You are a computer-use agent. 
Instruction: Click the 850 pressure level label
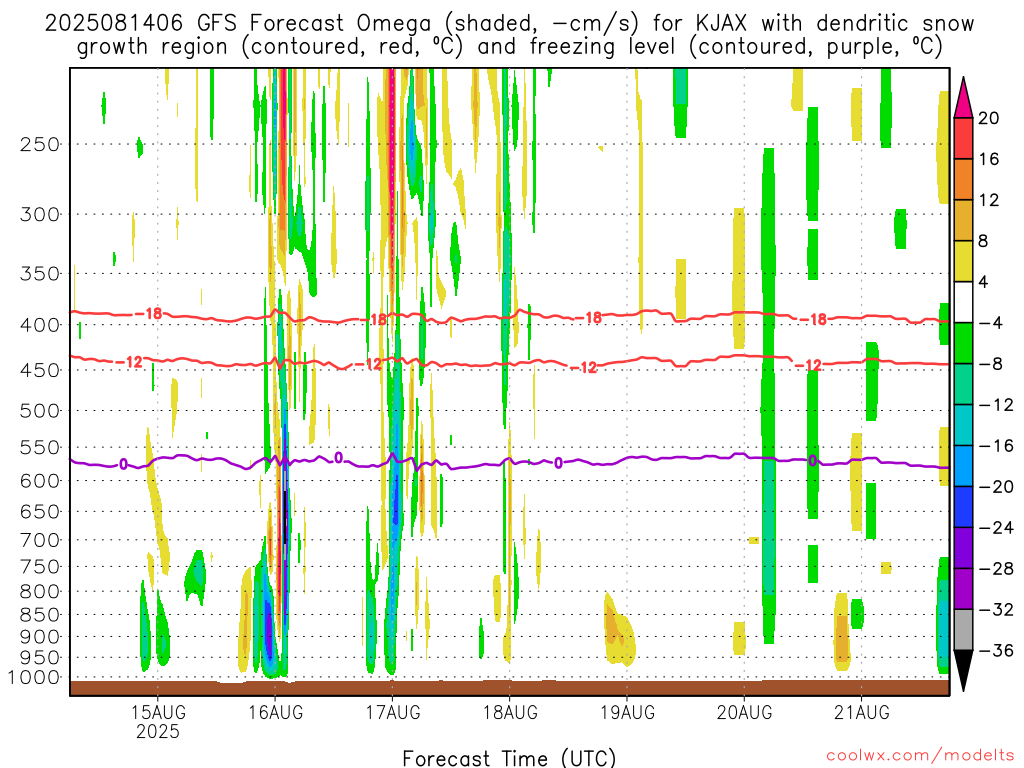coord(40,615)
